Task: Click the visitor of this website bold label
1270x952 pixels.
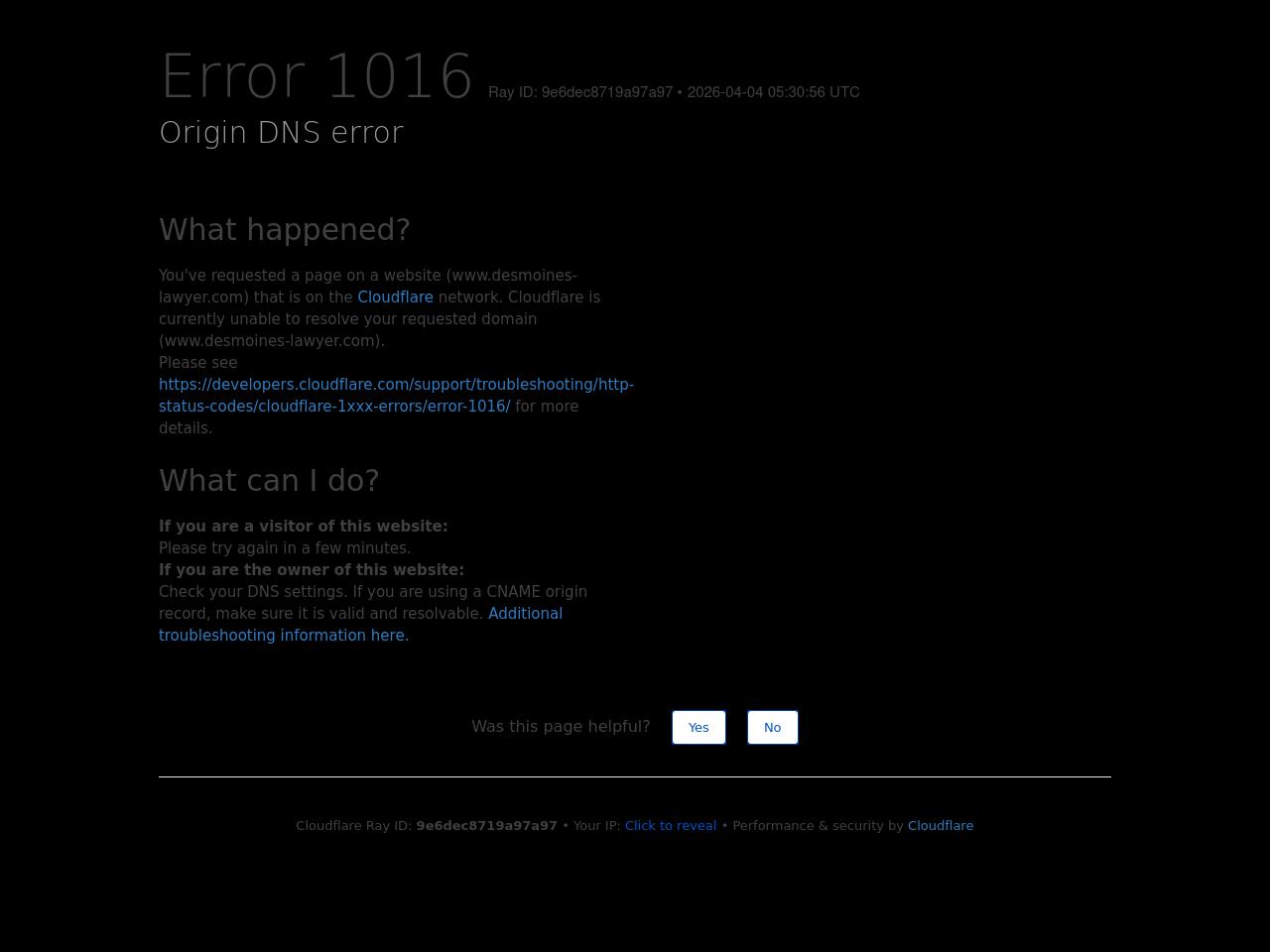Action: click(x=303, y=527)
